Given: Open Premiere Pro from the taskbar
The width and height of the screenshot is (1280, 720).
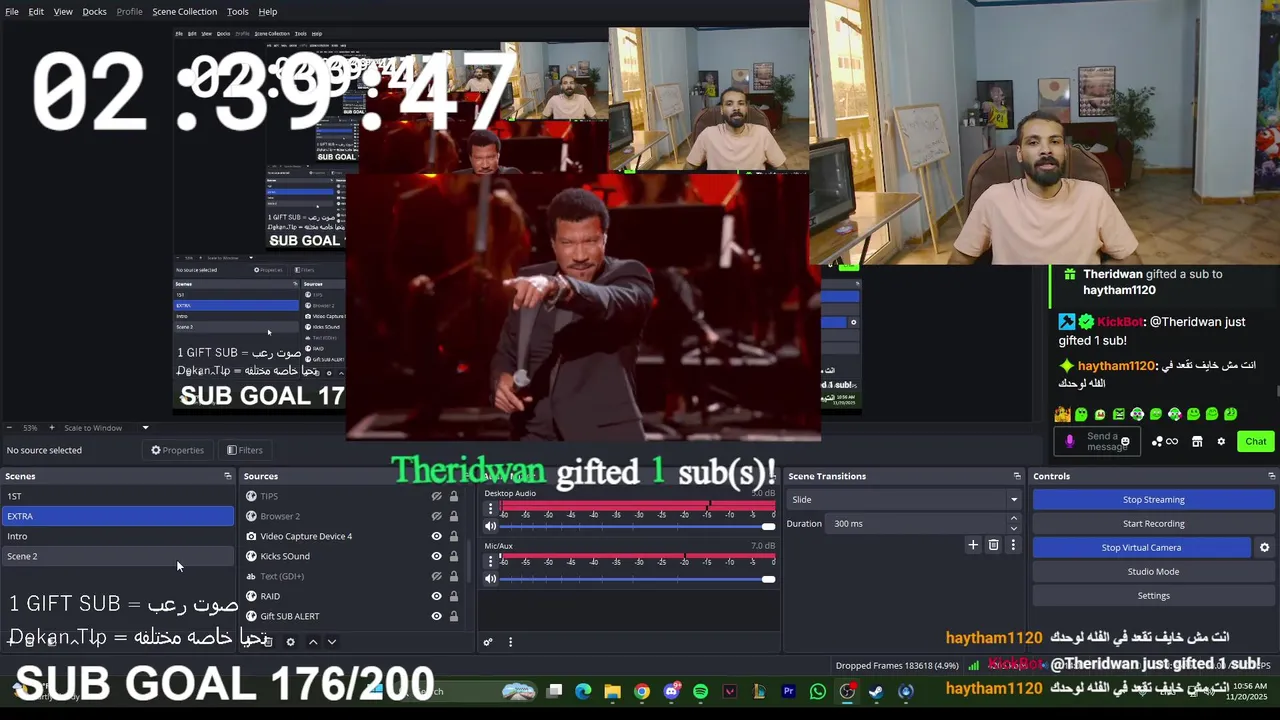Looking at the screenshot, I should [788, 691].
